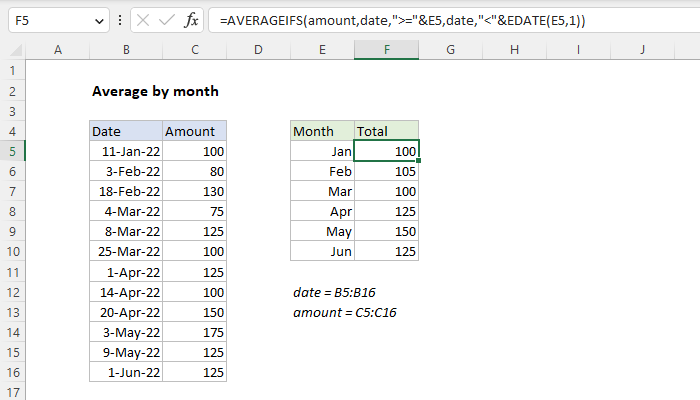Select amount 80 in row 6
Image resolution: width=700 pixels, height=400 pixels.
195,171
